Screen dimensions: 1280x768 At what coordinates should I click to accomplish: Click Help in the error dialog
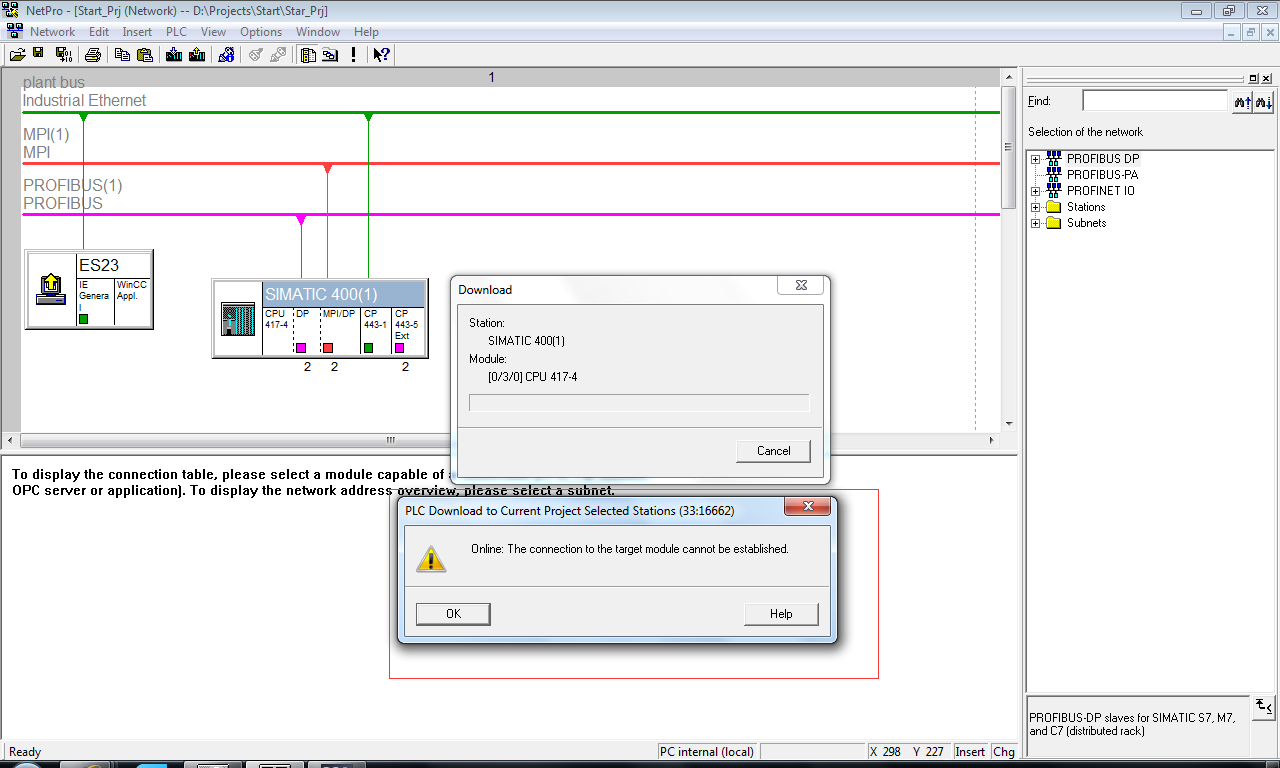click(x=781, y=614)
